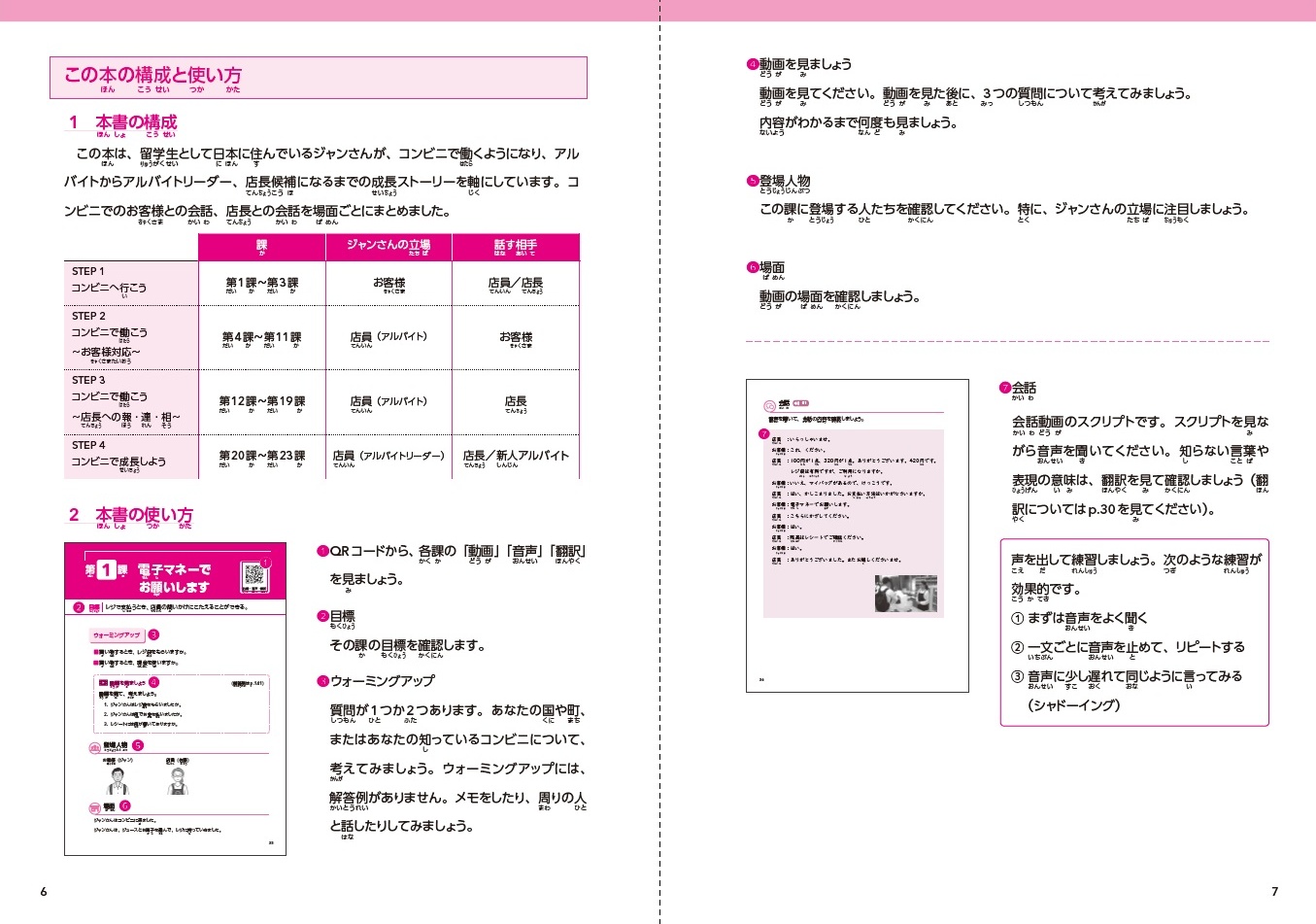The image size is (1316, 924).
Task: Click the store clerk character illustration
Action: (177, 780)
